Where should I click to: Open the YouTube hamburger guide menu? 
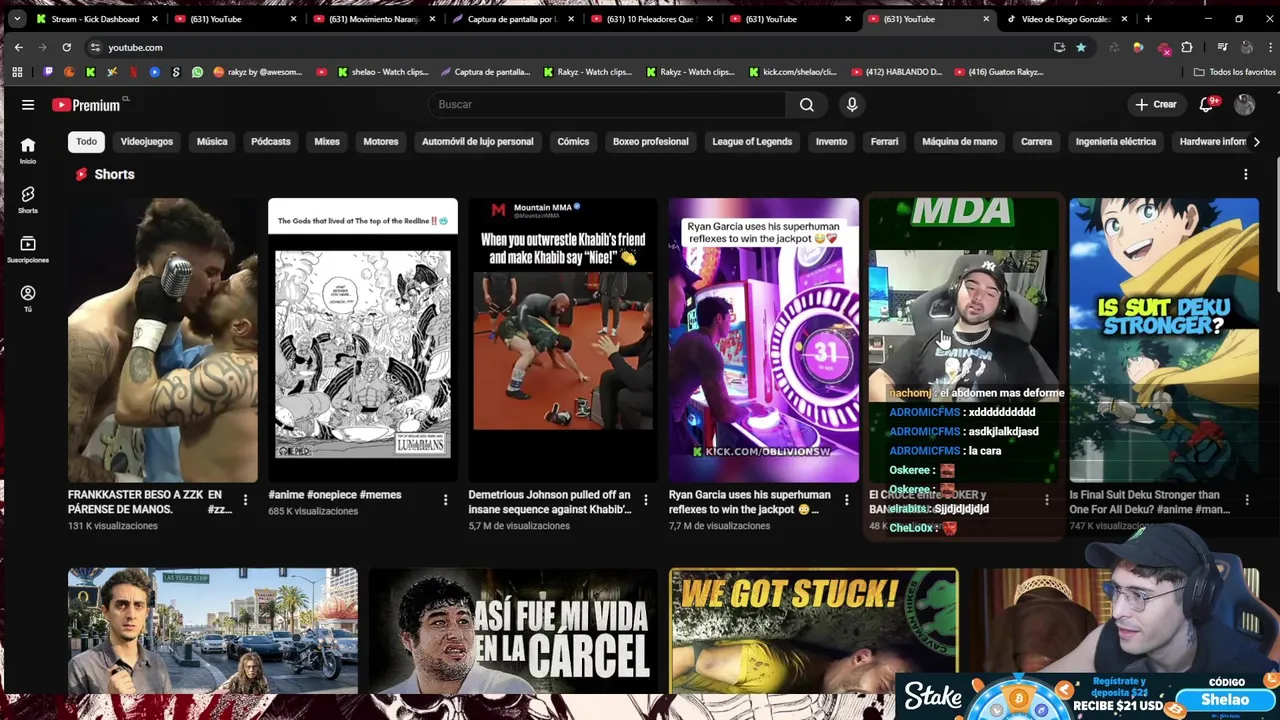pos(28,104)
